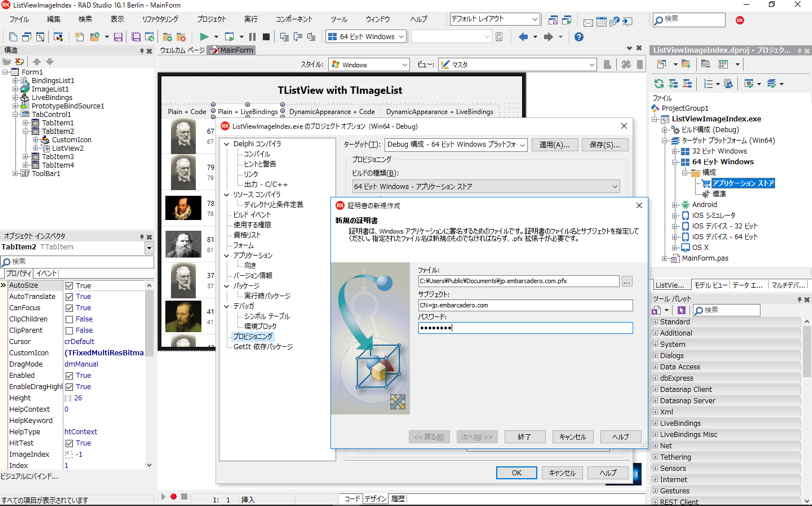Enable the ClipChildren property checkbox
The height and width of the screenshot is (506, 812).
[x=69, y=320]
